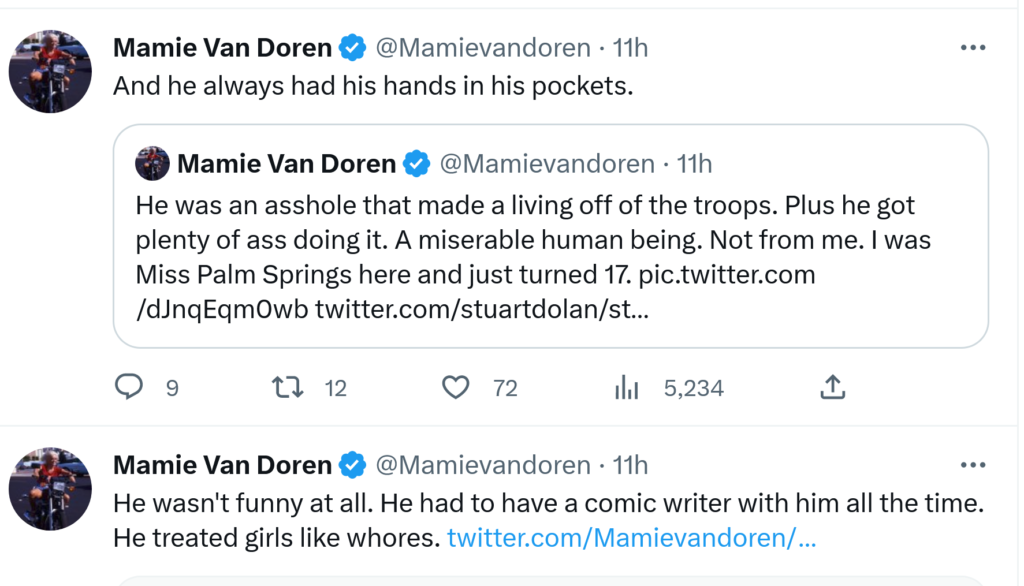Screen dimensions: 1024x586
Task: Like the hands in pockets tweet
Action: tap(456, 387)
